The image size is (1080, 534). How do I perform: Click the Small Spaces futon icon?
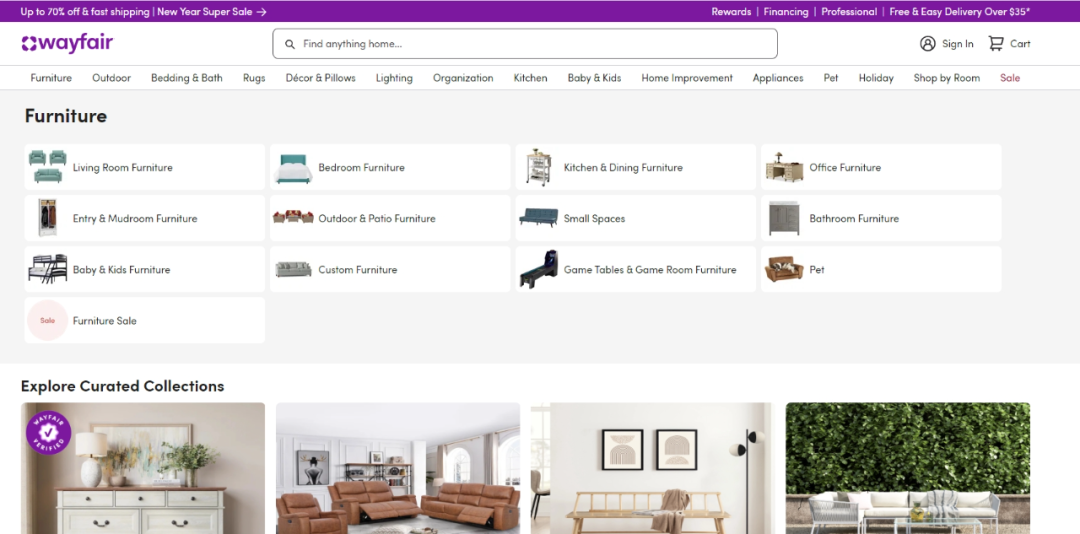click(x=538, y=218)
